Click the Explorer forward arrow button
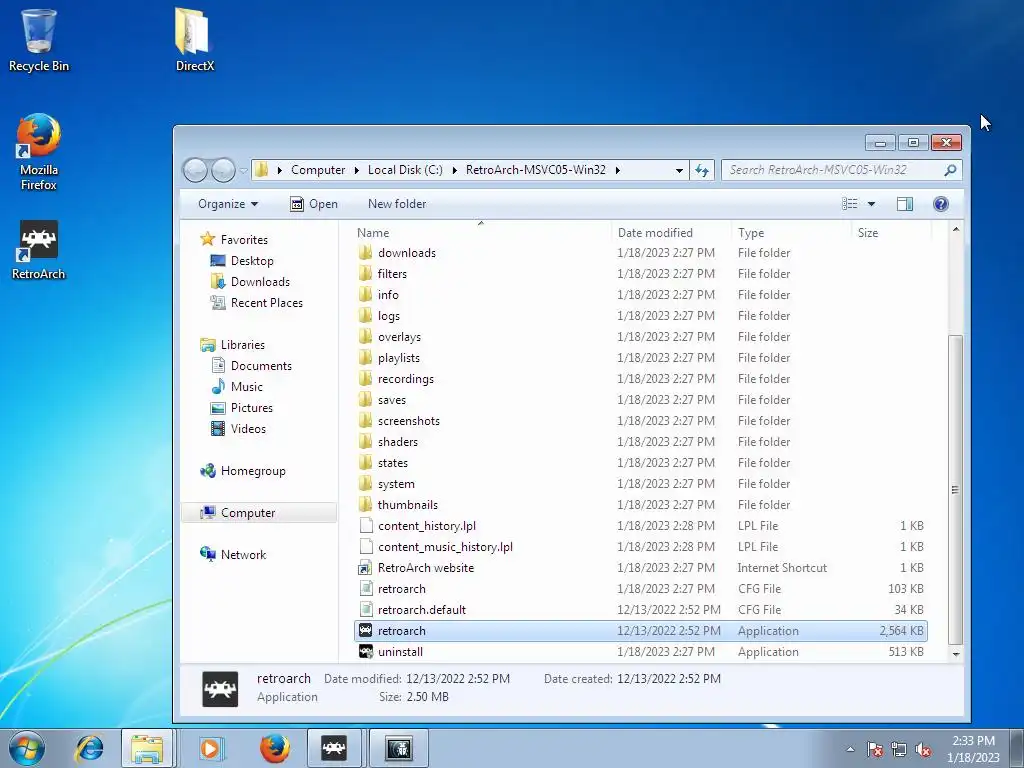Image resolution: width=1024 pixels, height=768 pixels. [223, 170]
